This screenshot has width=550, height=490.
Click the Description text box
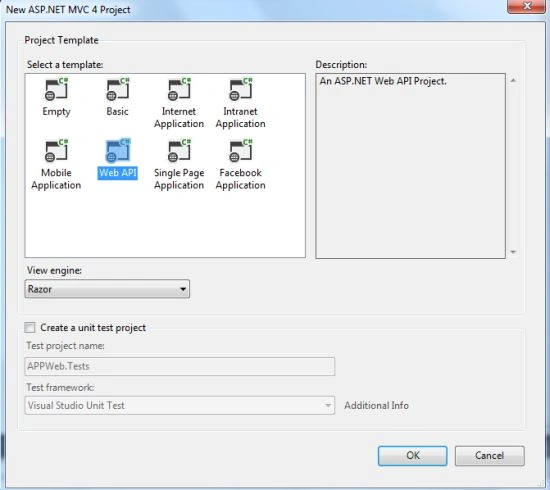[410, 166]
